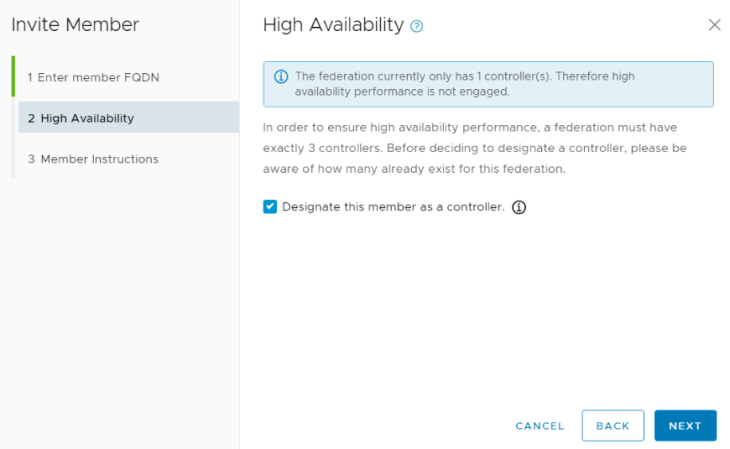Close the Invite Member dialog with X

tap(714, 25)
